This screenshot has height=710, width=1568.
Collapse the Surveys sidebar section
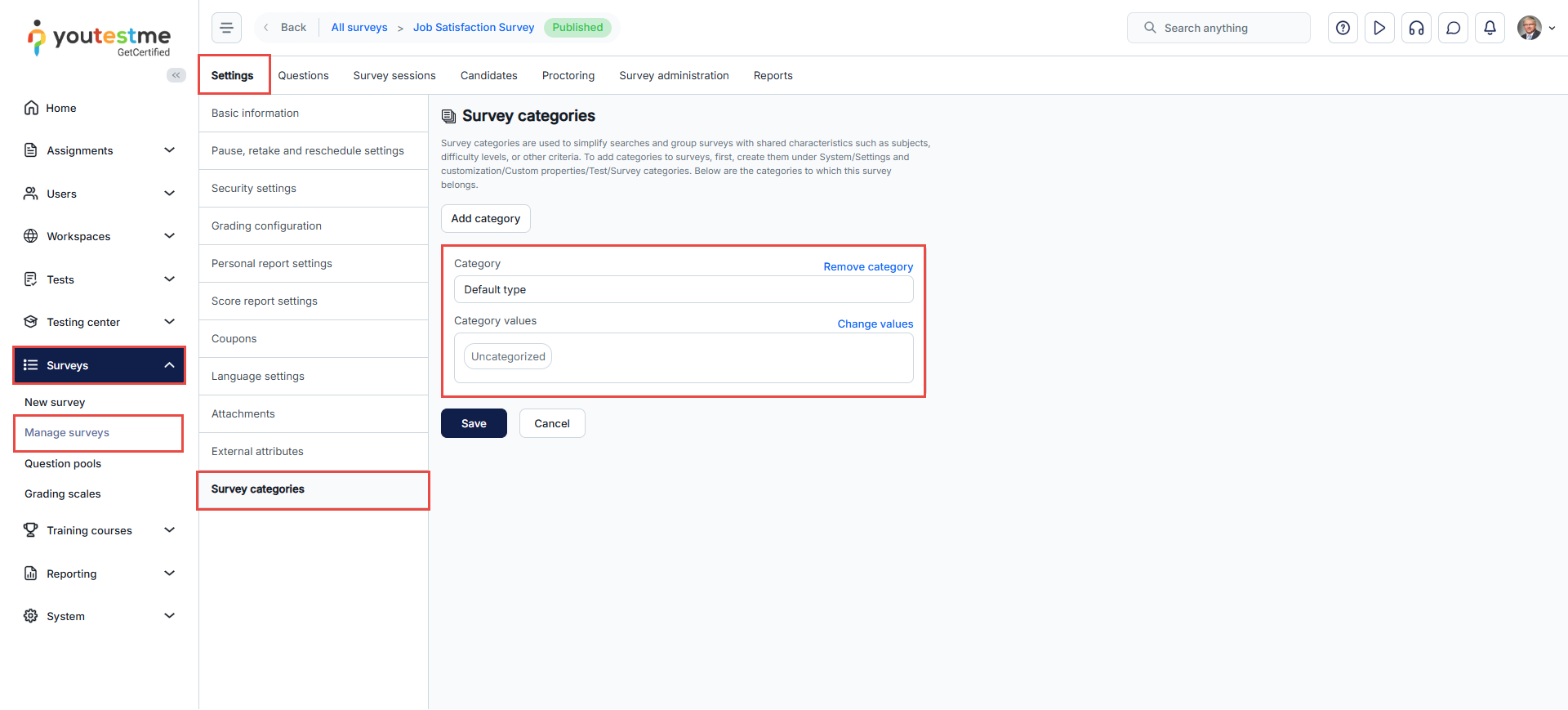tap(169, 365)
